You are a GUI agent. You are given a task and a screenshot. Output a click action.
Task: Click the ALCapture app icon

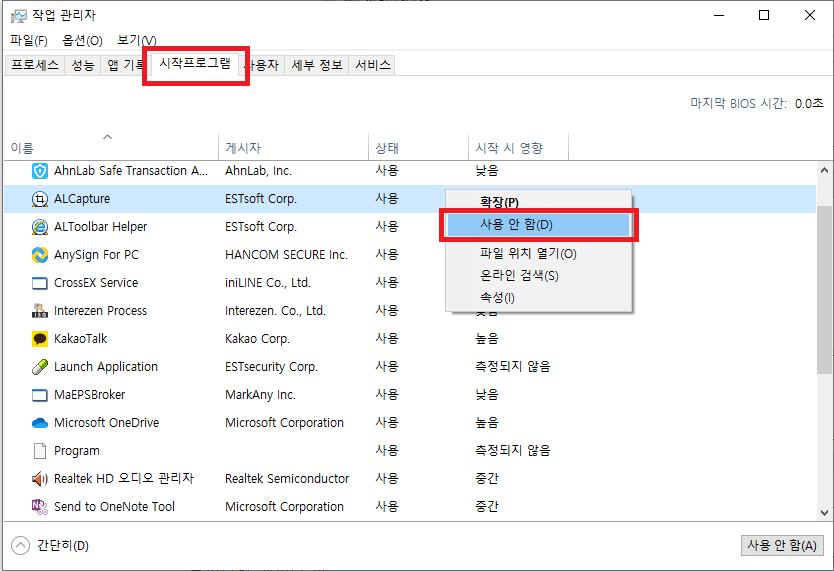tap(40, 199)
